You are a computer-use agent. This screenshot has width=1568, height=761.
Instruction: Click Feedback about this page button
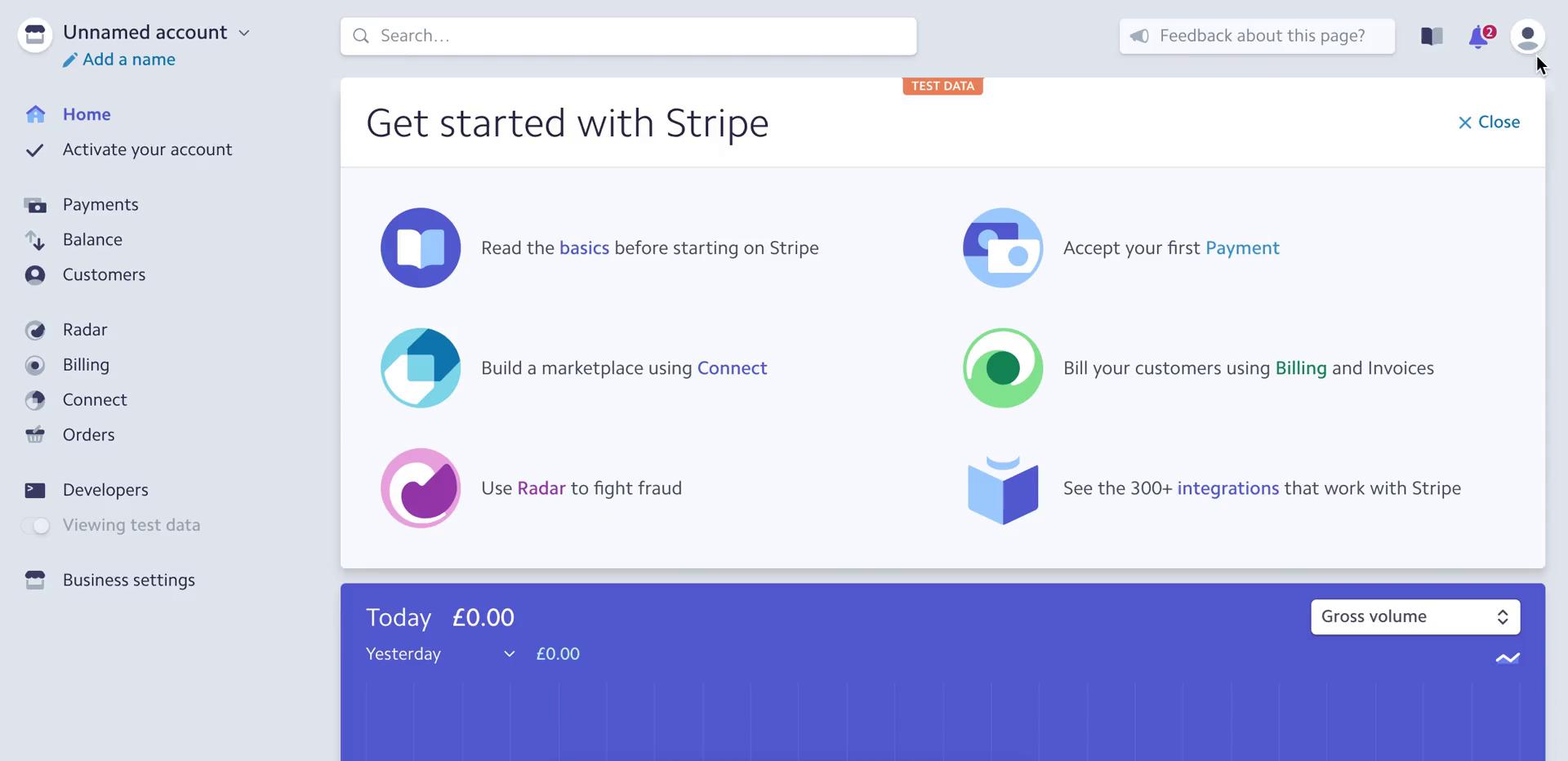pyautogui.click(x=1257, y=36)
